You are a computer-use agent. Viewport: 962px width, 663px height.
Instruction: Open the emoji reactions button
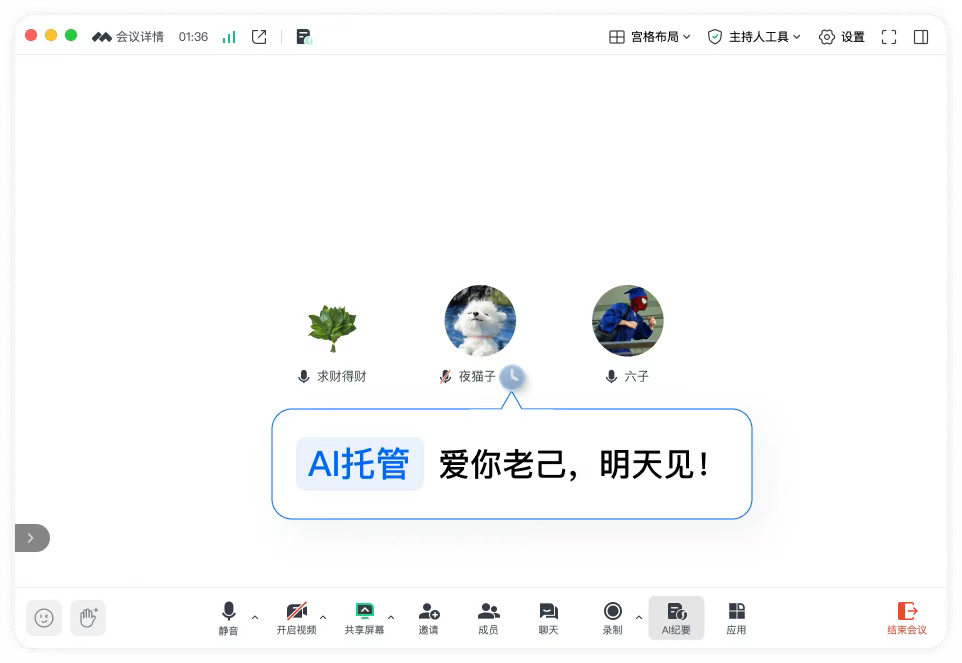[x=44, y=618]
